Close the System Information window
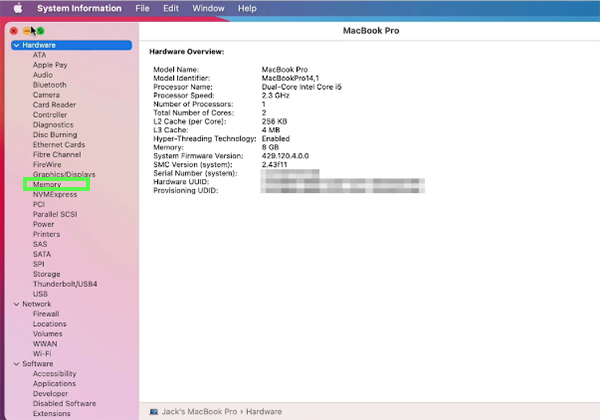Screen dimensions: 600x420 coord(14,31)
